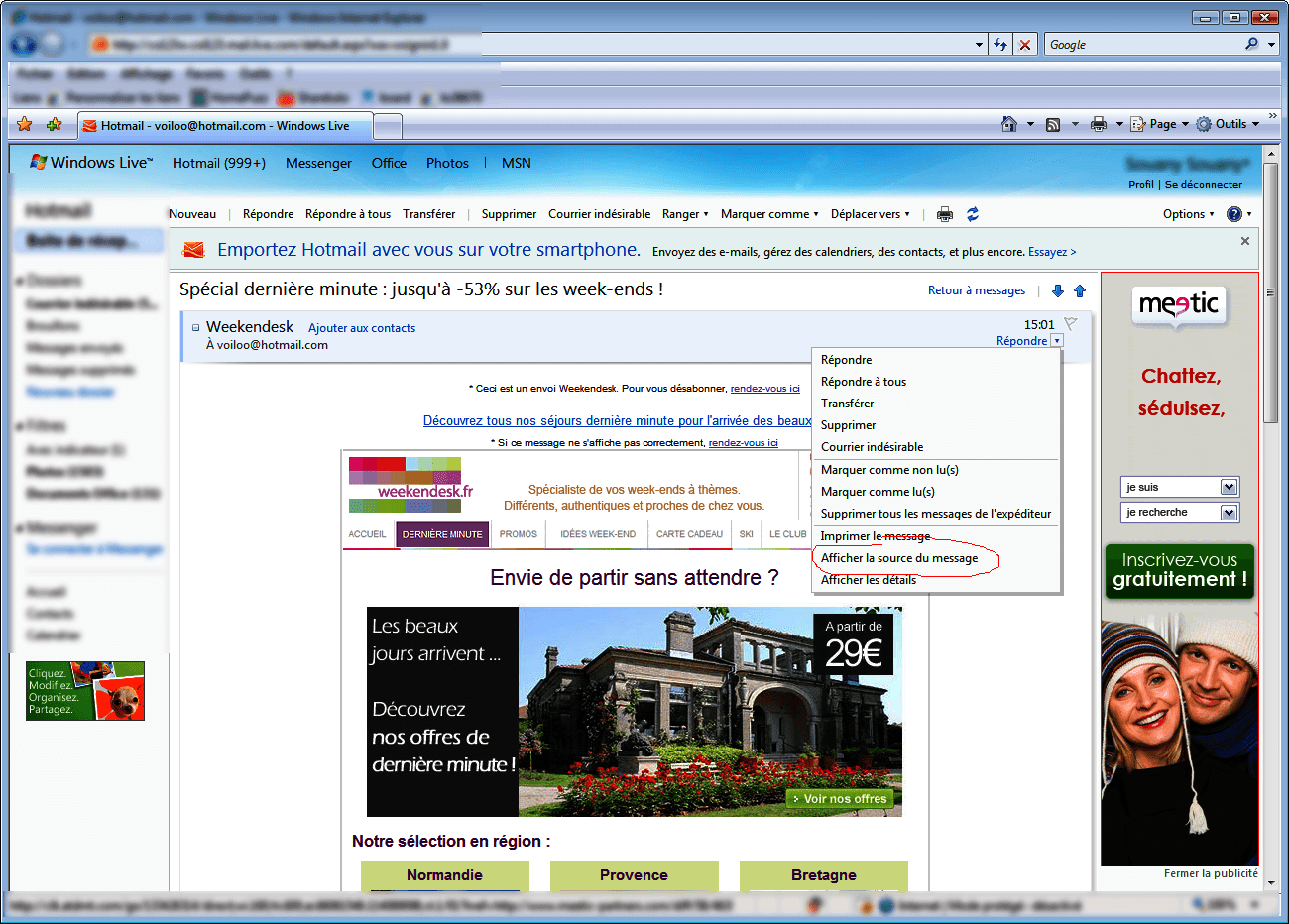1289x924 pixels.
Task: Click the Voir nos offres button
Action: [x=841, y=799]
